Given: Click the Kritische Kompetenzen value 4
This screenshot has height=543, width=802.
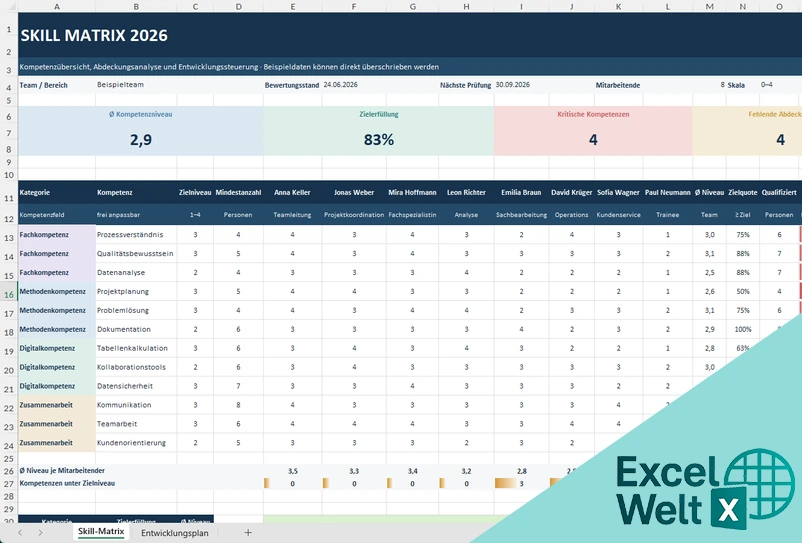Looking at the screenshot, I should pos(593,140).
